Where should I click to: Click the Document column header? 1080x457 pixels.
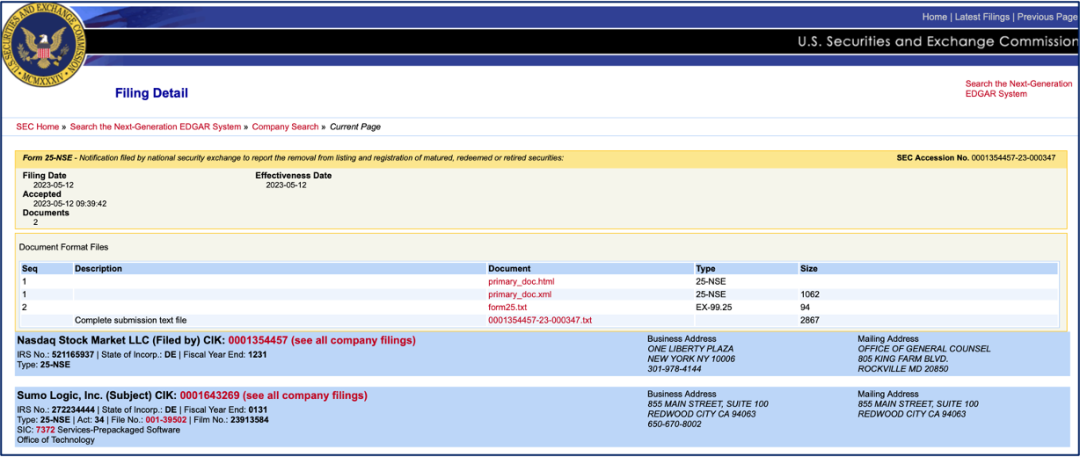coord(509,268)
